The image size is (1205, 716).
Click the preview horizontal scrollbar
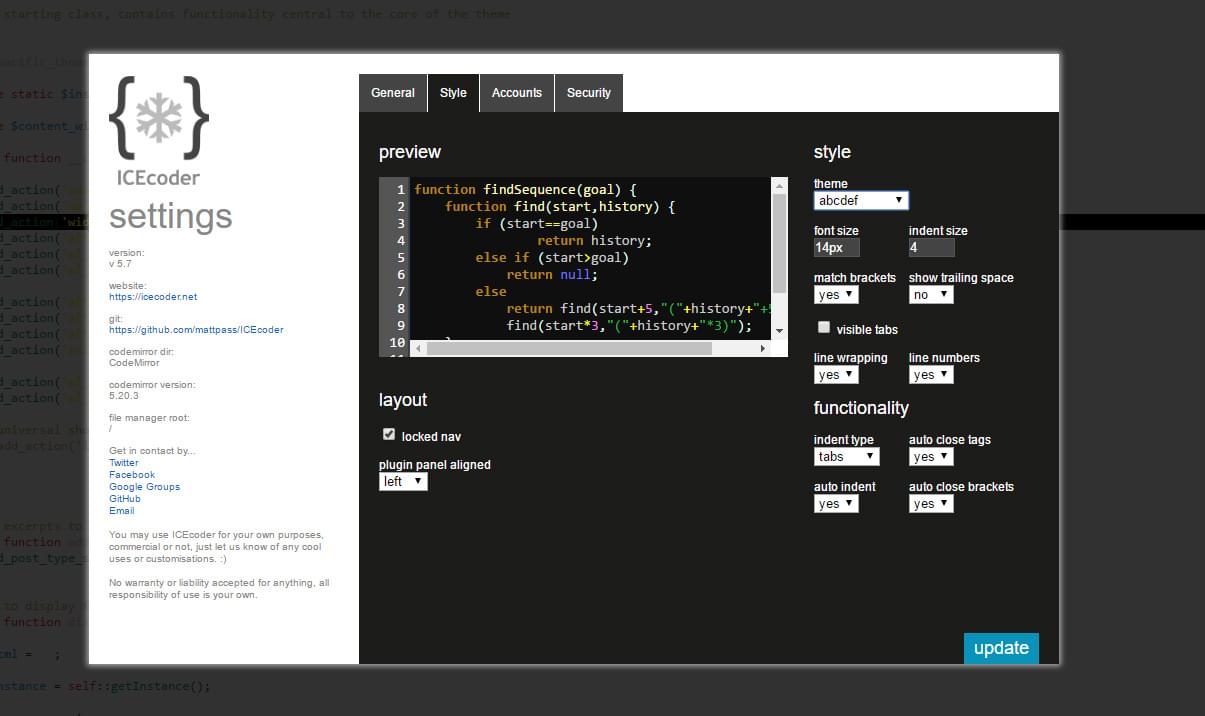570,349
